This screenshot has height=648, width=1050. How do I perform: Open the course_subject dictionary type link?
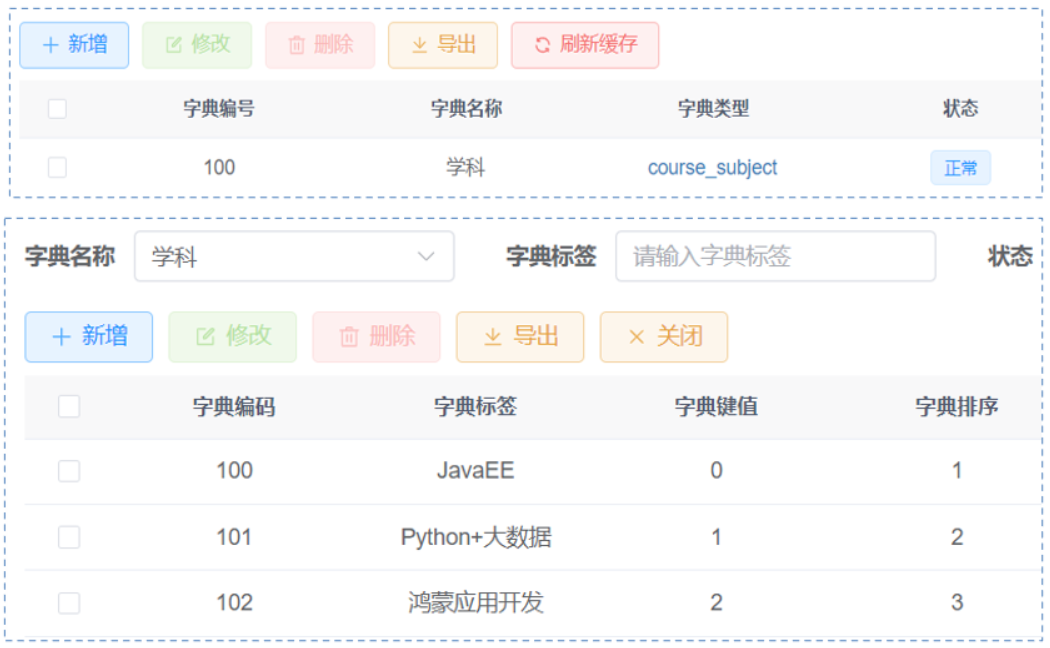pyautogui.click(x=712, y=167)
